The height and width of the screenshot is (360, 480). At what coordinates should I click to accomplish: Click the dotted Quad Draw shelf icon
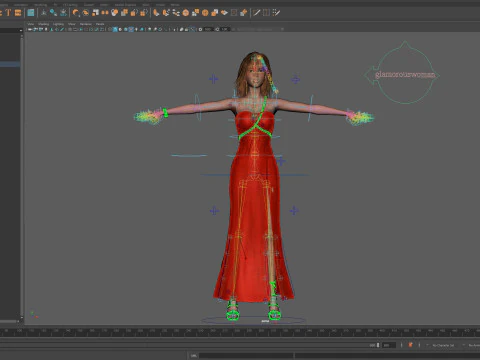coord(276,13)
